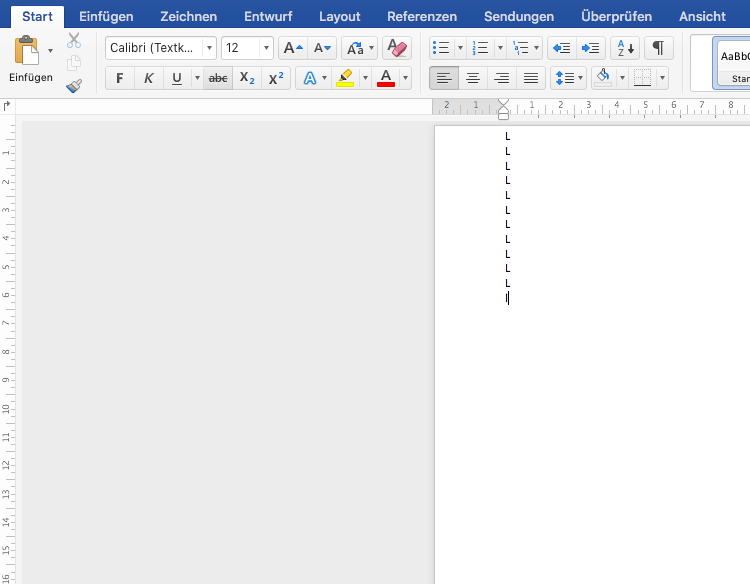Toggle underline with the U button
This screenshot has height=584, width=750.
177,78
